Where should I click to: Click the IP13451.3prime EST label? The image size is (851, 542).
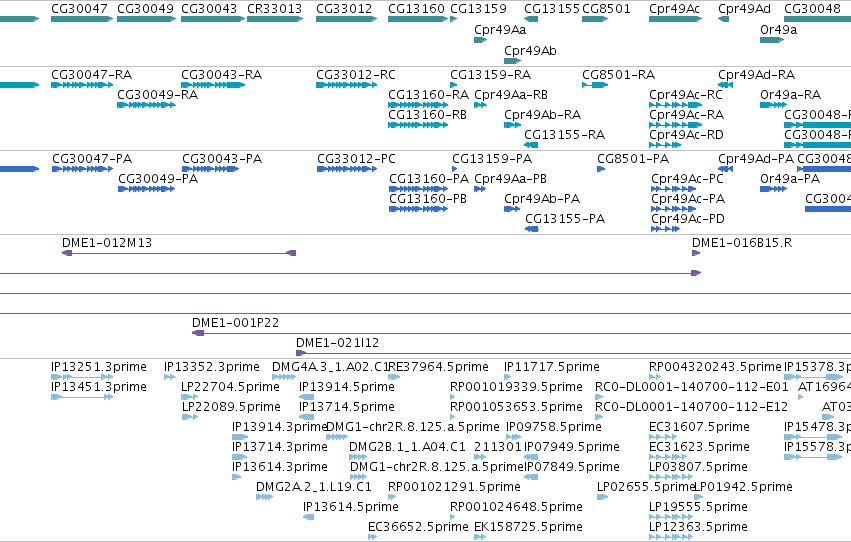point(99,387)
